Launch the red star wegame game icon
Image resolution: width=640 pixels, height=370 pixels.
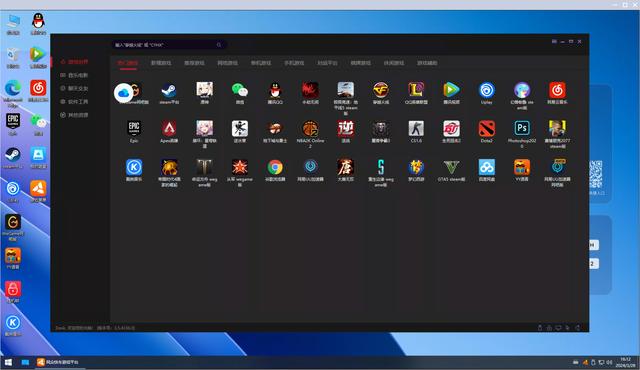coord(240,167)
